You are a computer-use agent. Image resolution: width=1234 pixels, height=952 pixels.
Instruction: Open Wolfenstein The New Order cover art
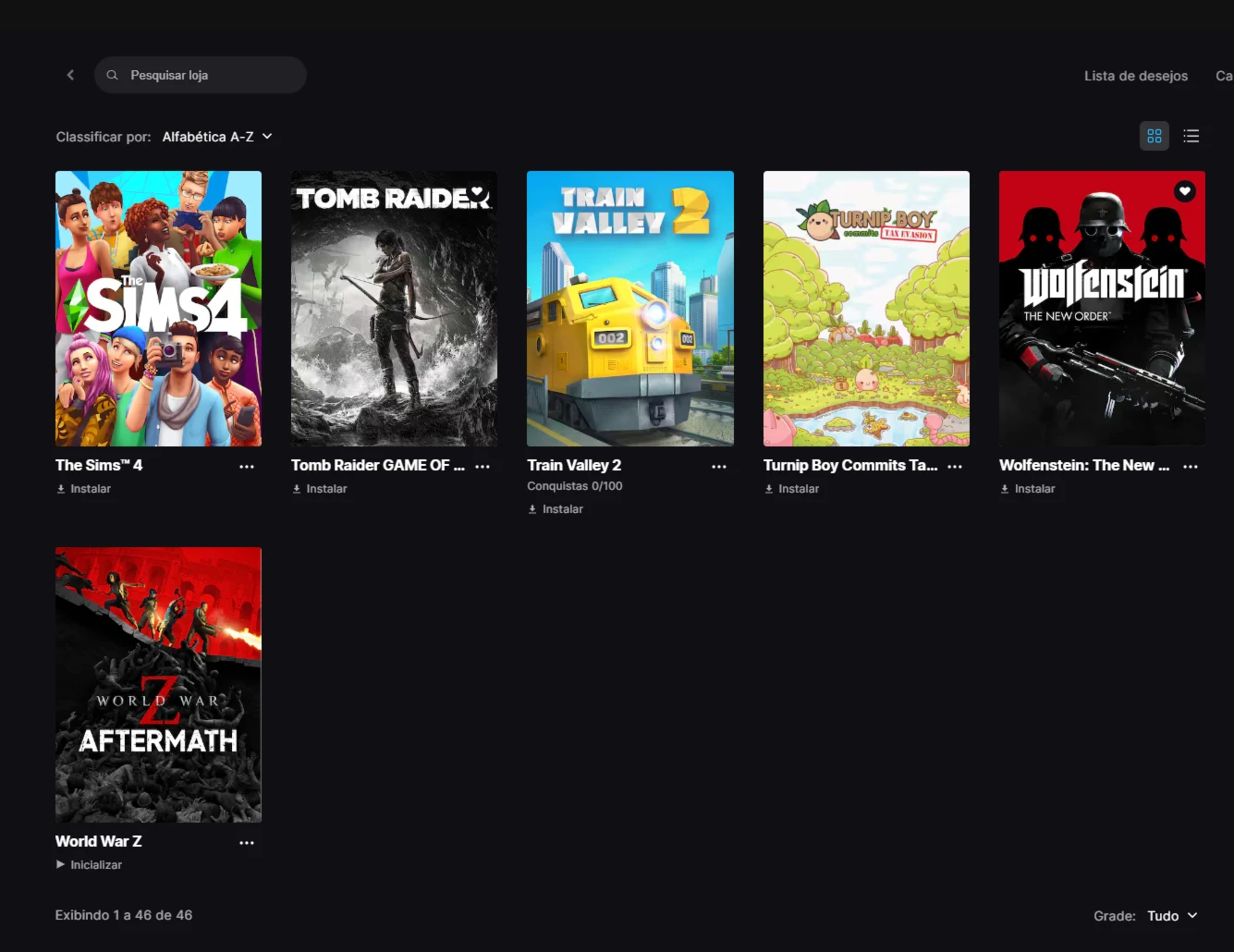click(x=1102, y=309)
